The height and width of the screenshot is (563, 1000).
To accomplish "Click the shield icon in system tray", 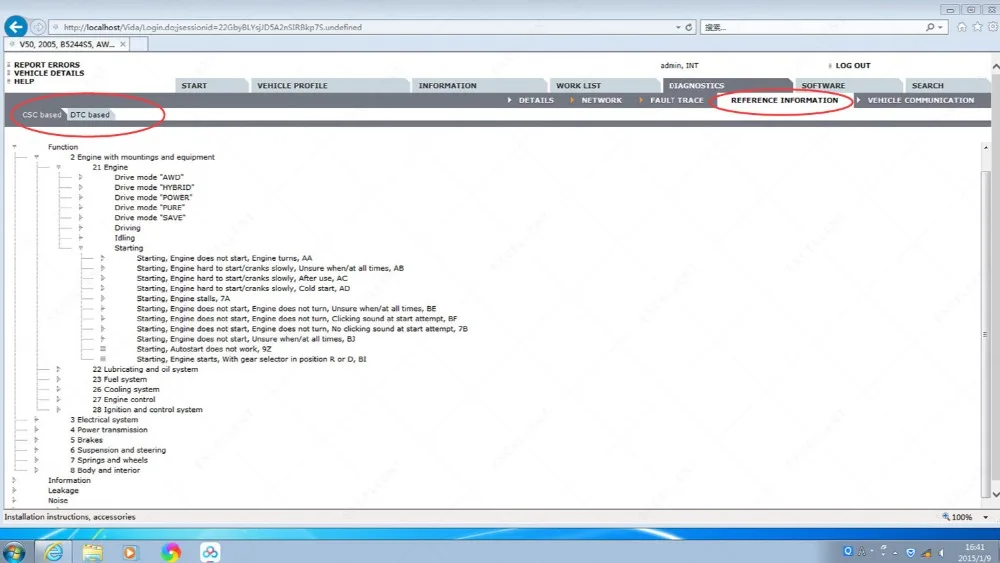I will pos(911,553).
